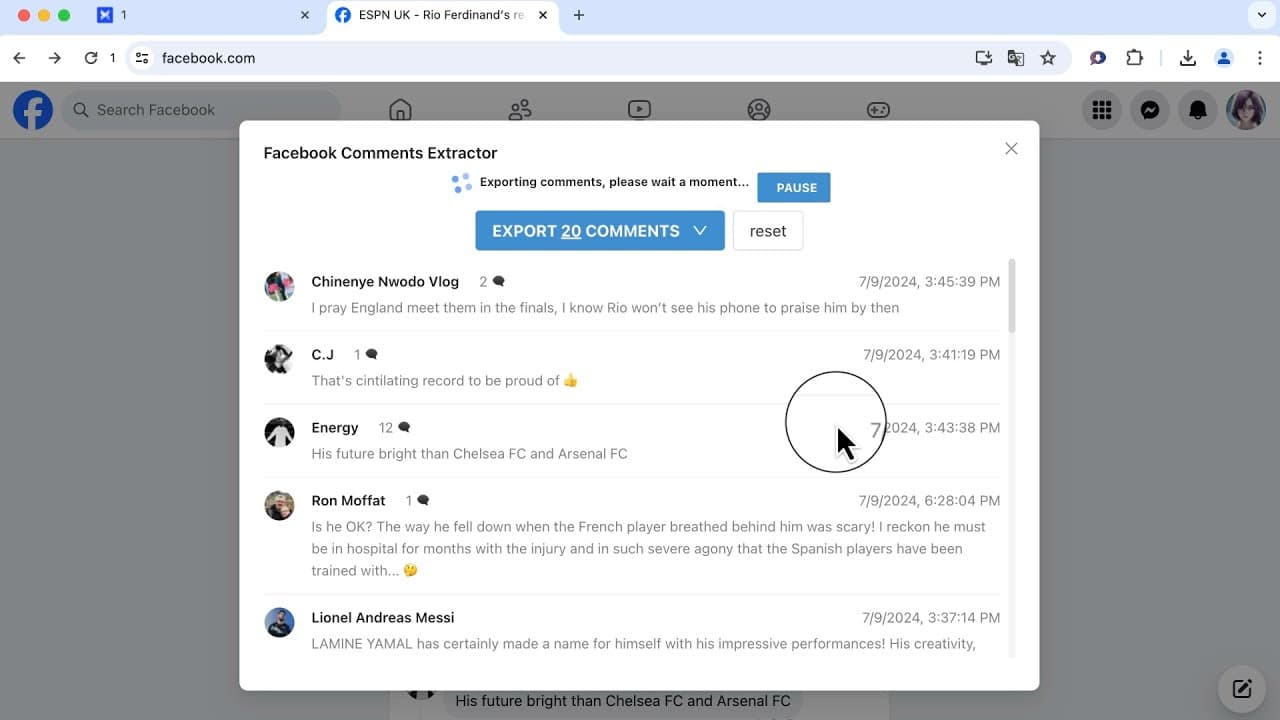
Task: Open the Gaming icon in Facebook nav
Action: point(878,110)
